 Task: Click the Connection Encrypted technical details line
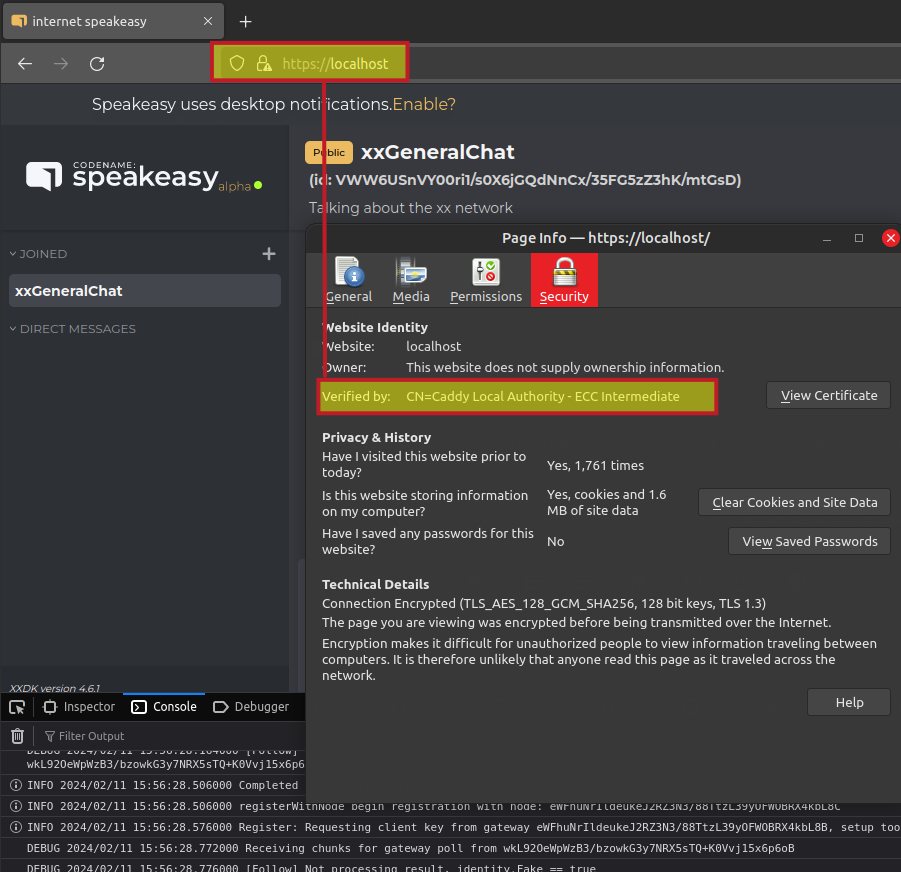(544, 604)
